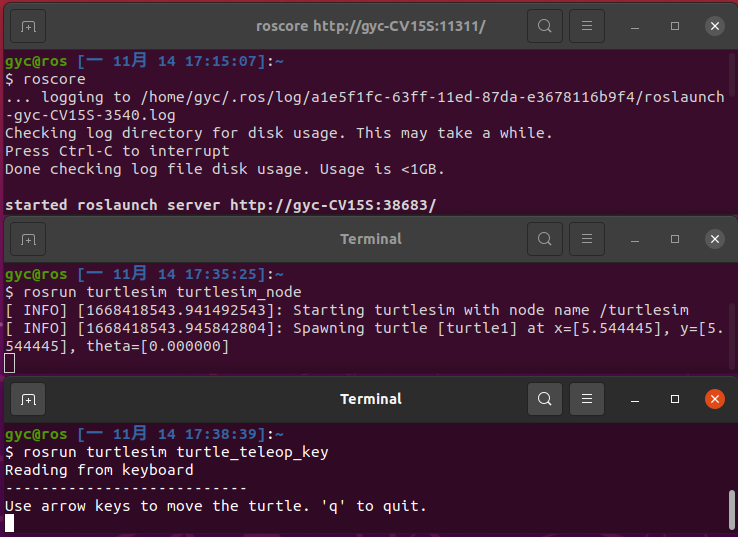
Task: Maximize the turtle_teleop_key terminal window
Action: 675,400
